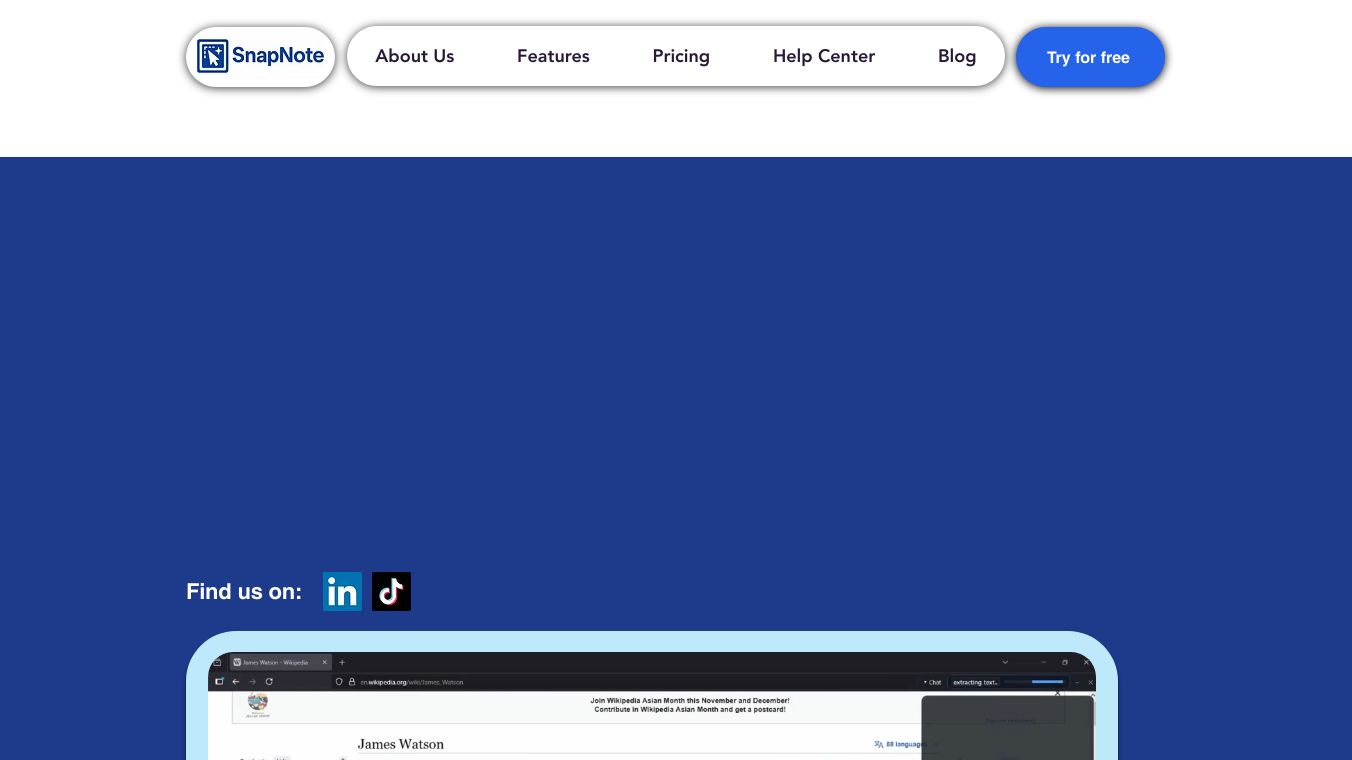This screenshot has height=760, width=1352.
Task: Click the Wikipedia Asian Month banner text
Action: (x=690, y=705)
